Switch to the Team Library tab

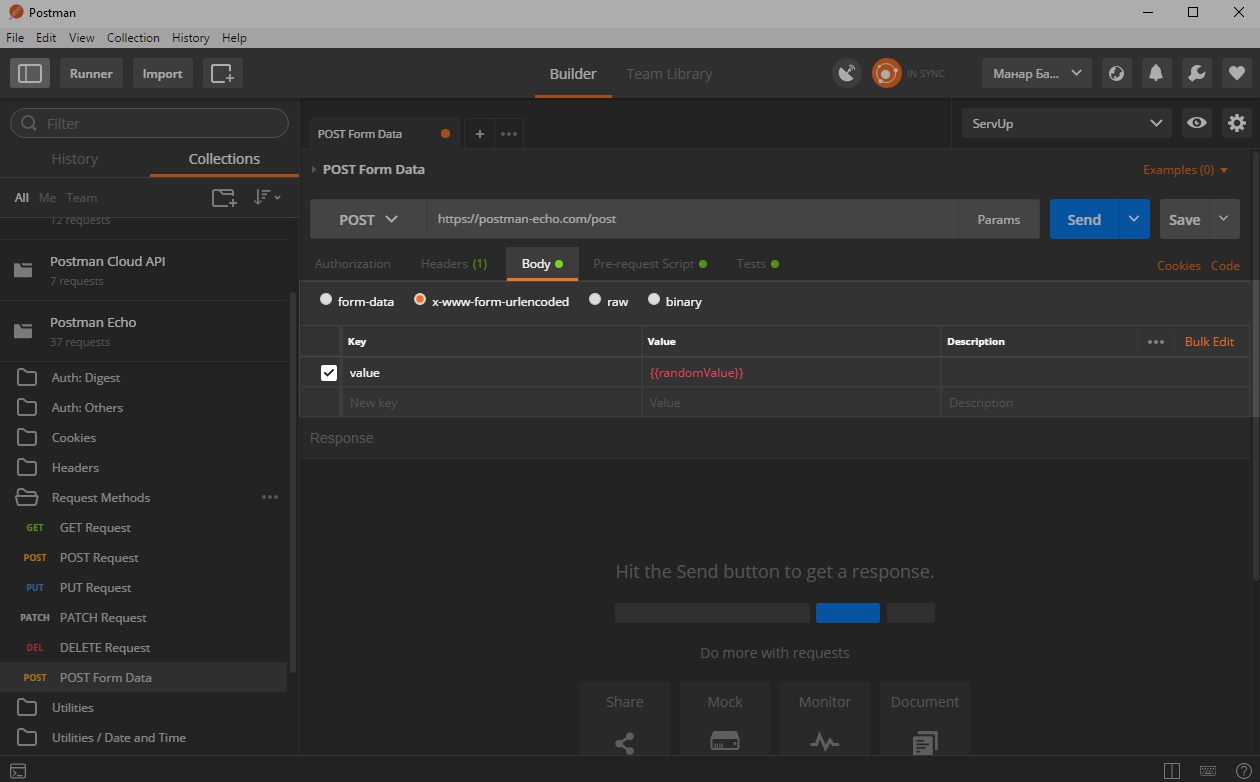[x=669, y=73]
